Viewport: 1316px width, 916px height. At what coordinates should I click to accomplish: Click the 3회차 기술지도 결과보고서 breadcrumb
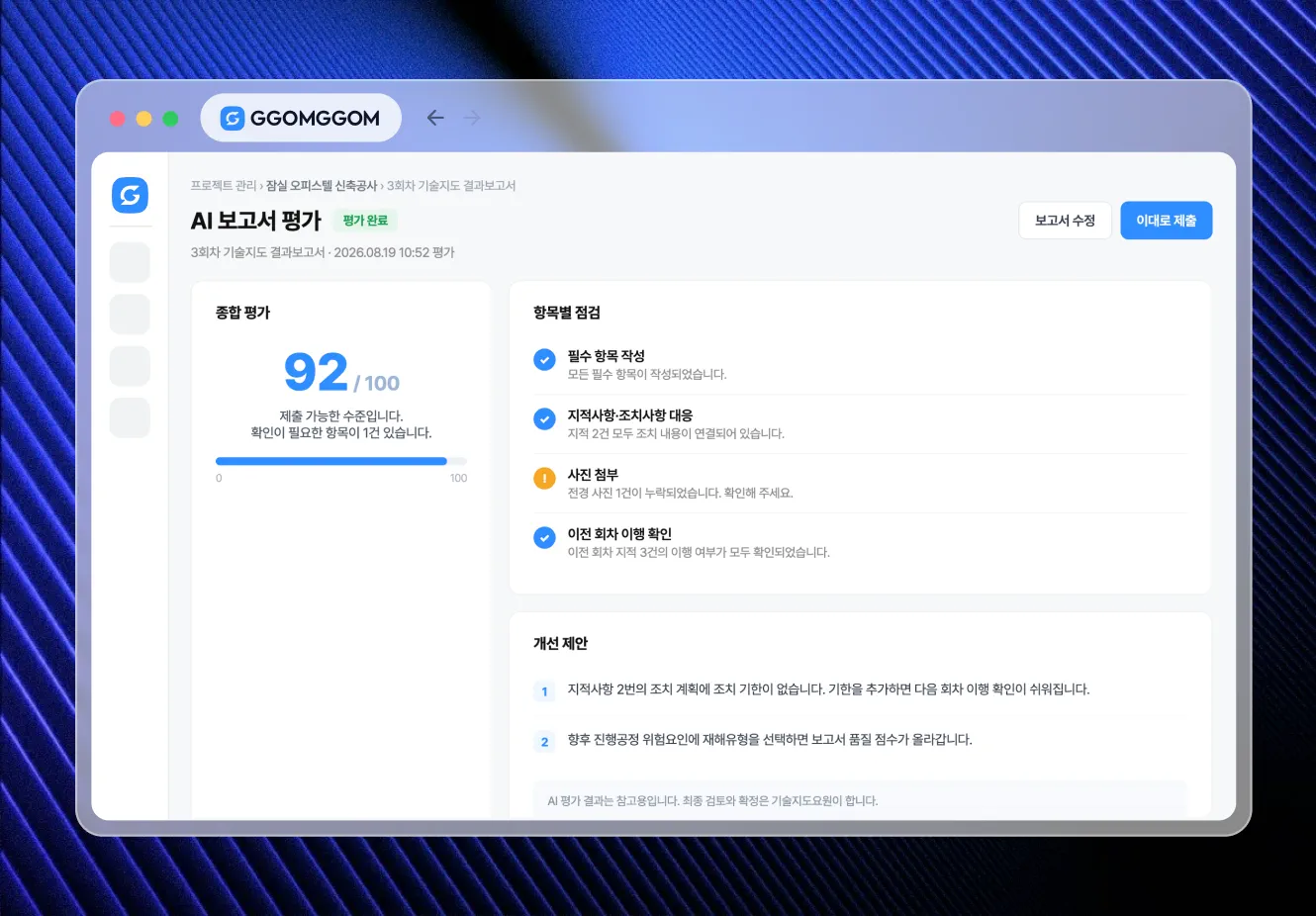click(451, 186)
